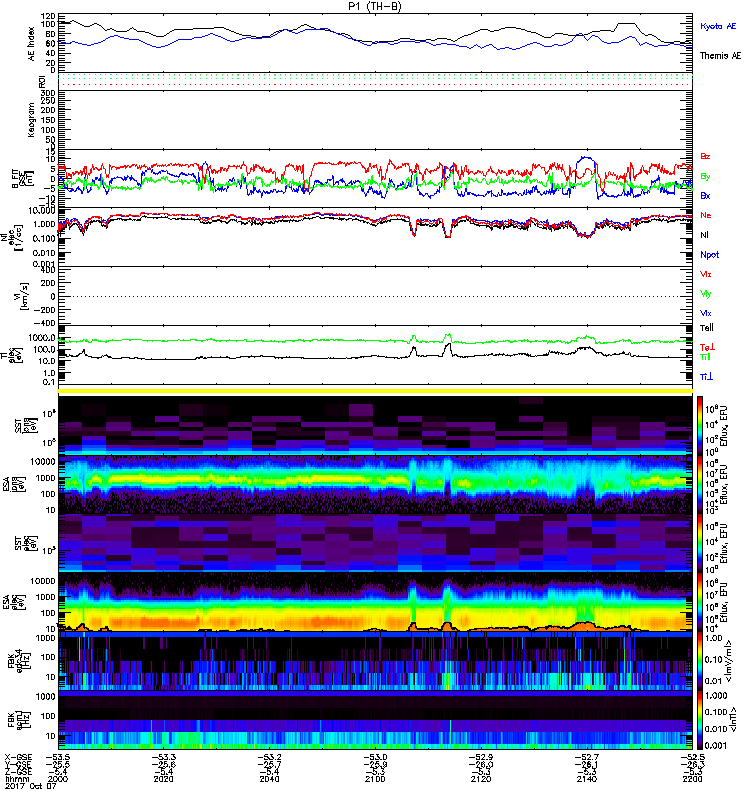Click the red Te⊥ temperature legend label
Screen dimensions: 750x800
706,347
